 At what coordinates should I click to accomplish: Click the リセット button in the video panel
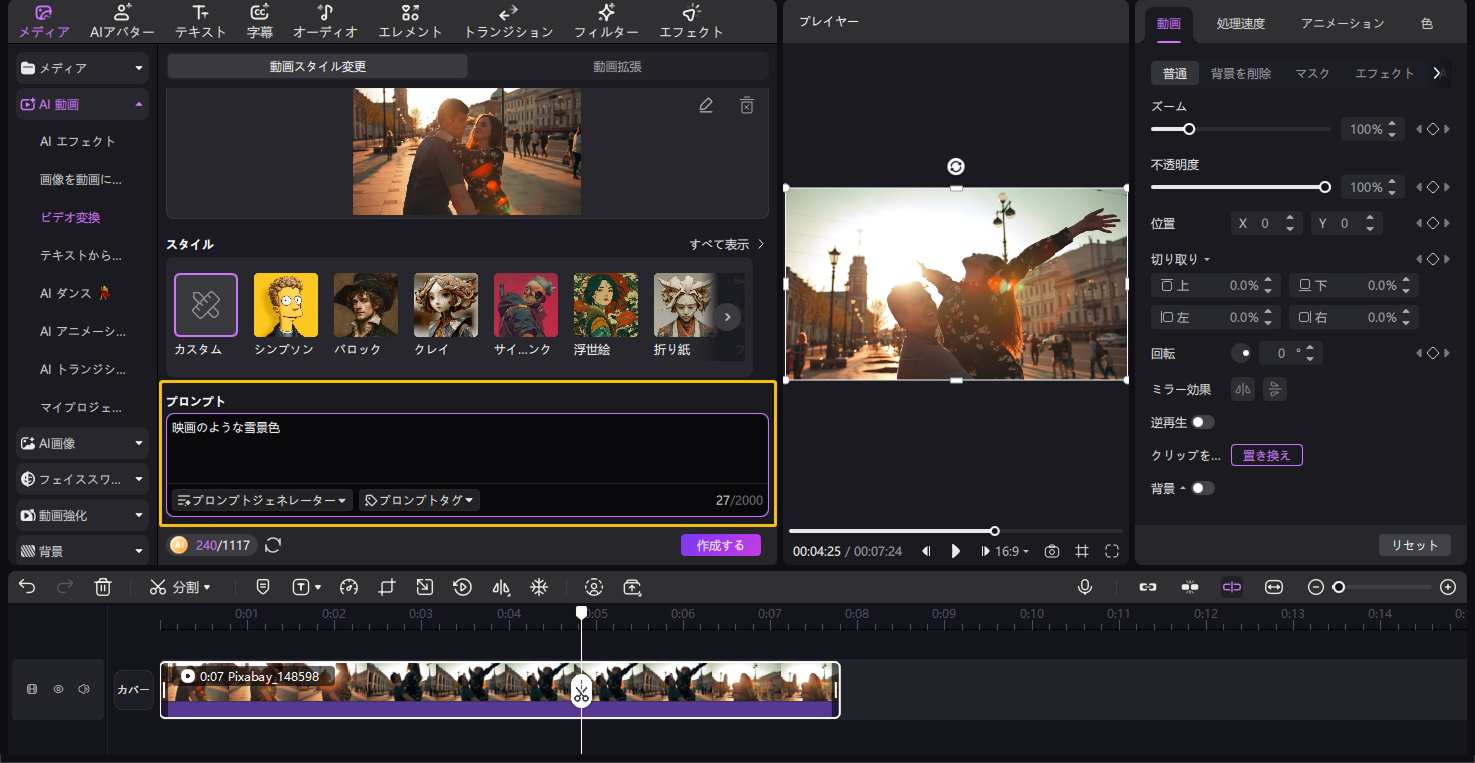[1414, 545]
